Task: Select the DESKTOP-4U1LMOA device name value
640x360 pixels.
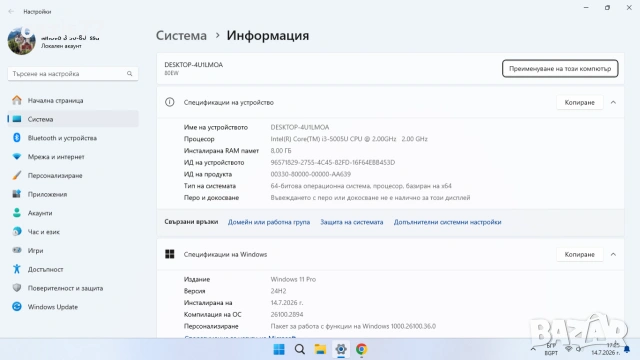Action: pos(300,127)
